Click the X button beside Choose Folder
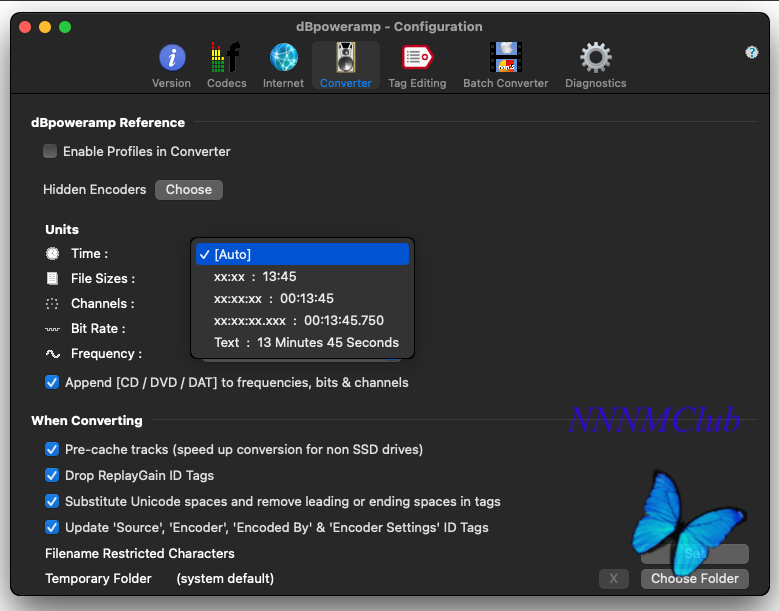The height and width of the screenshot is (611, 779). pyautogui.click(x=614, y=579)
